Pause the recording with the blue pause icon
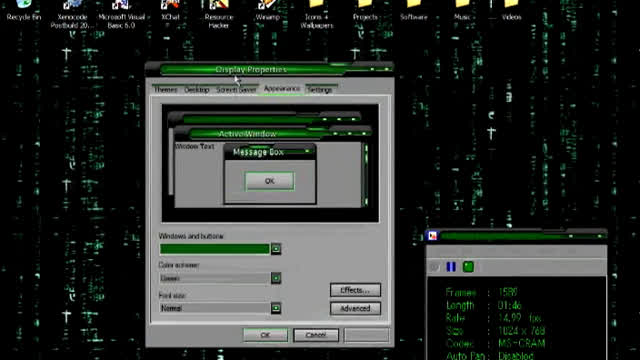The image size is (640, 360). (x=451, y=267)
